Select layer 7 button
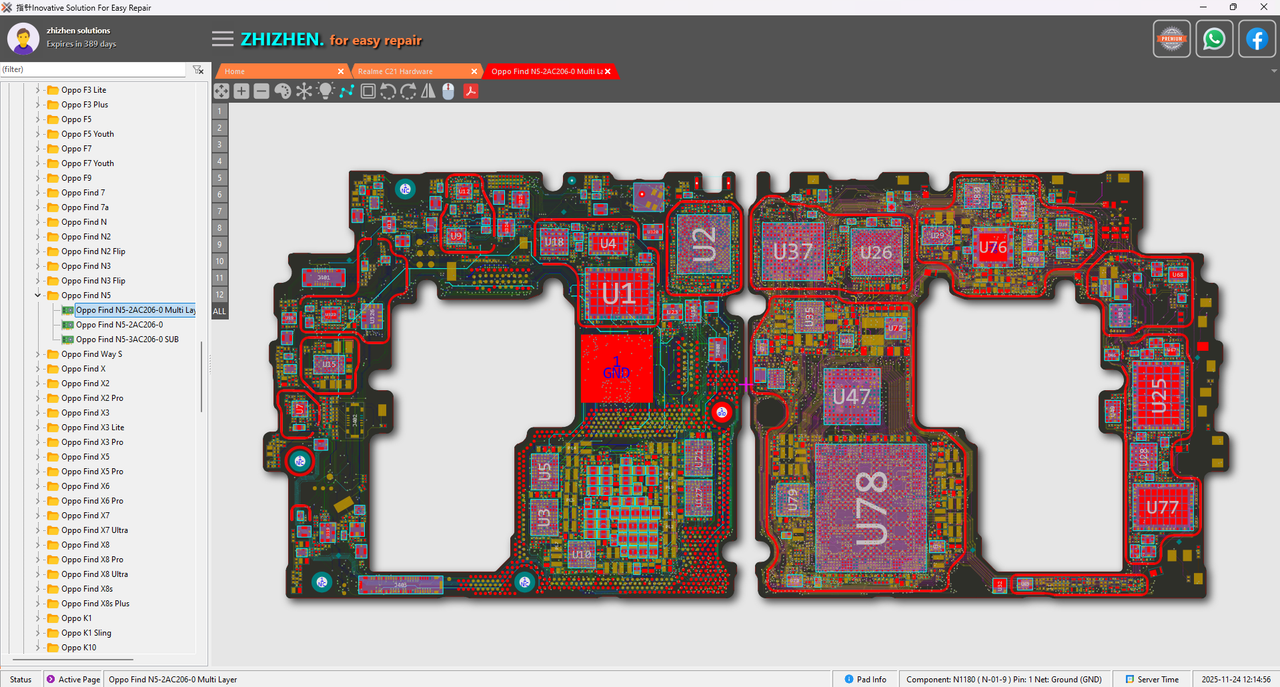Image resolution: width=1280 pixels, height=687 pixels. [220, 211]
